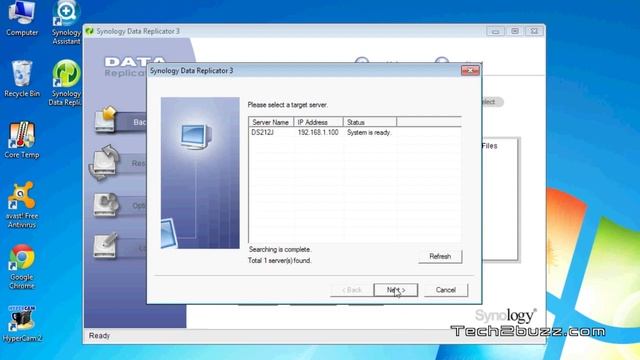The height and width of the screenshot is (360, 640).
Task: Launch HyperCam 2 desktop shortcut
Action: pos(22,324)
